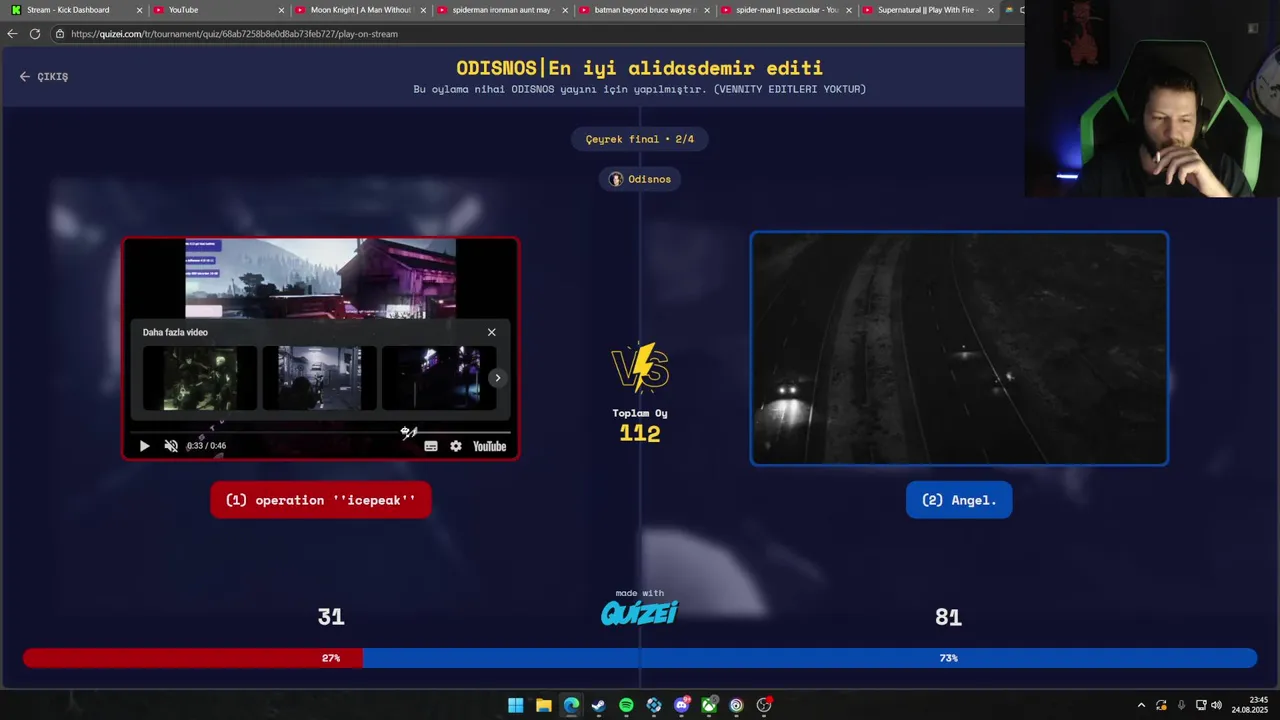Open the video on YouTube via logo
Image resolution: width=1280 pixels, height=720 pixels.
point(489,446)
